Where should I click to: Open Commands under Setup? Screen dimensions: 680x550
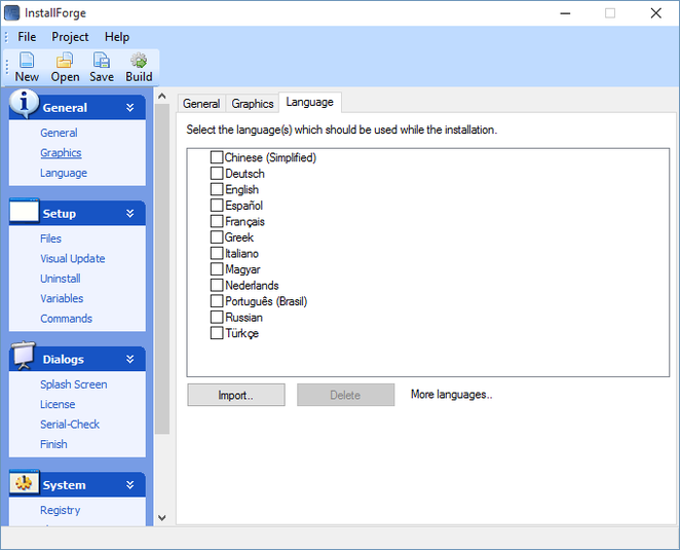(x=66, y=318)
